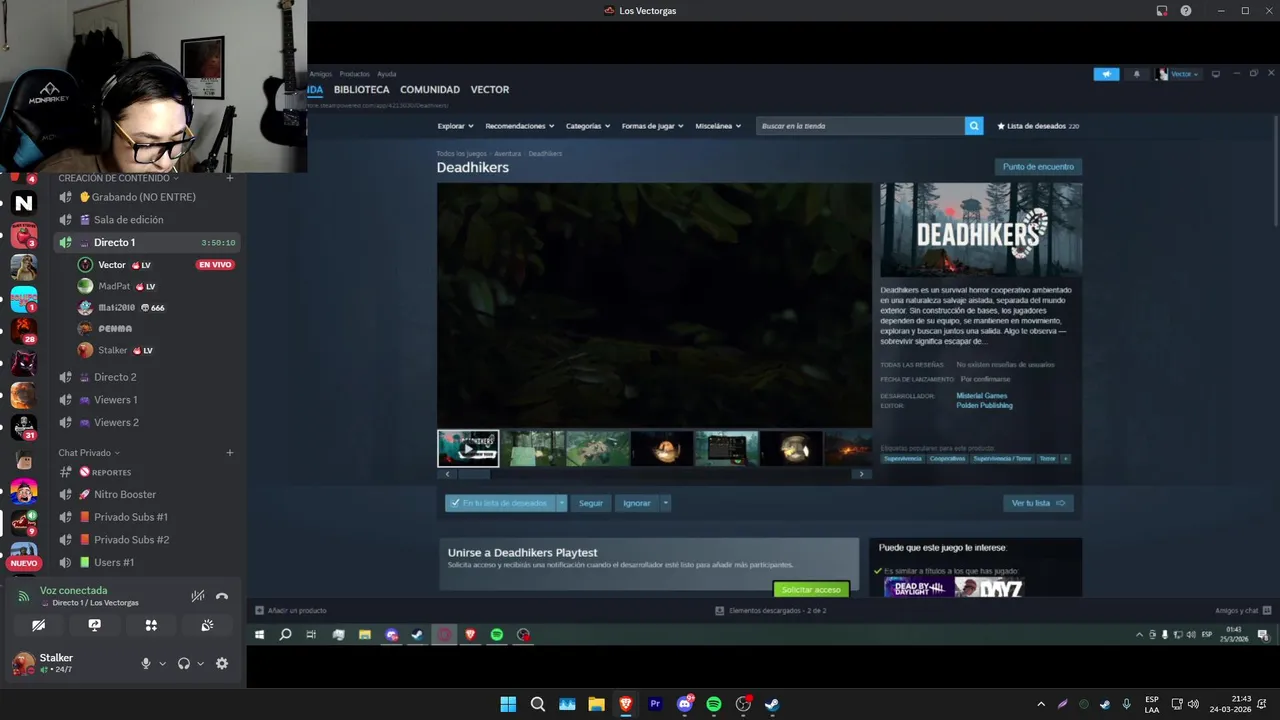Join Privado Subs #1 voice channel
1280x720 pixels.
[147, 517]
